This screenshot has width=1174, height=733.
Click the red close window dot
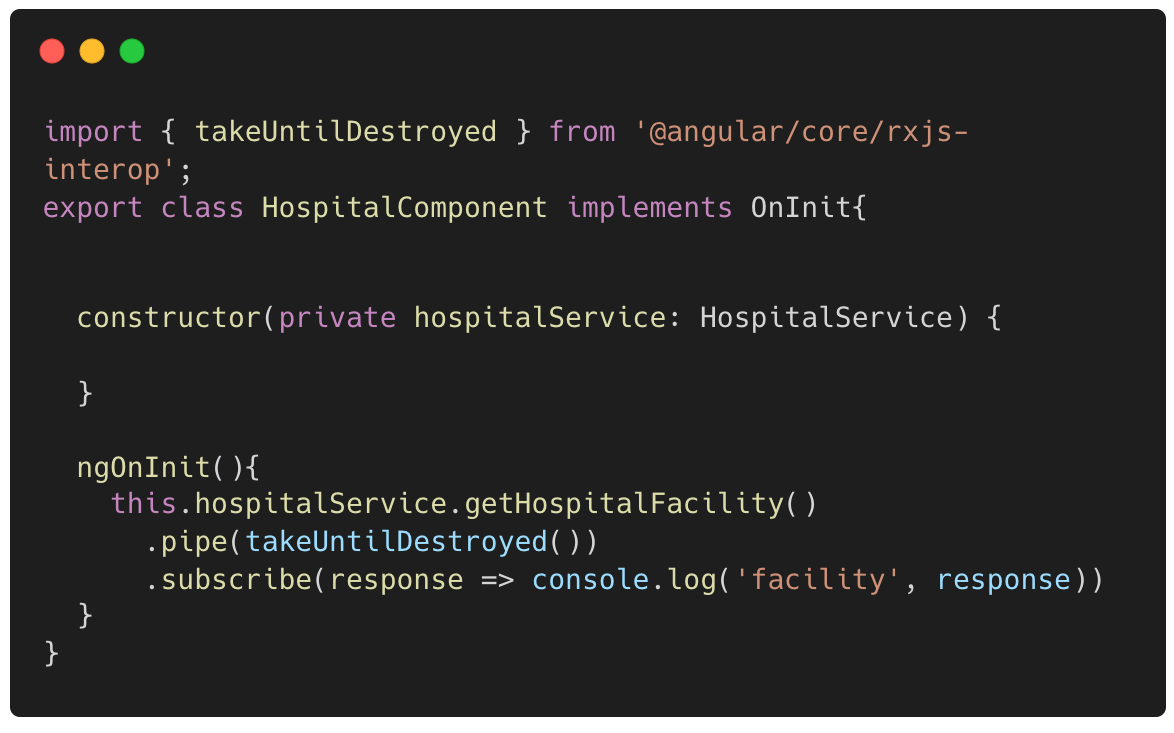tap(52, 51)
